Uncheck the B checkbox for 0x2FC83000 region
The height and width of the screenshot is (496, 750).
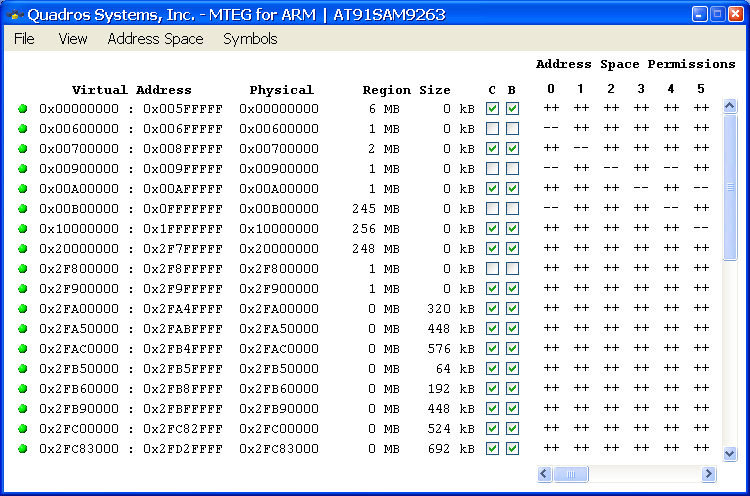tap(512, 449)
